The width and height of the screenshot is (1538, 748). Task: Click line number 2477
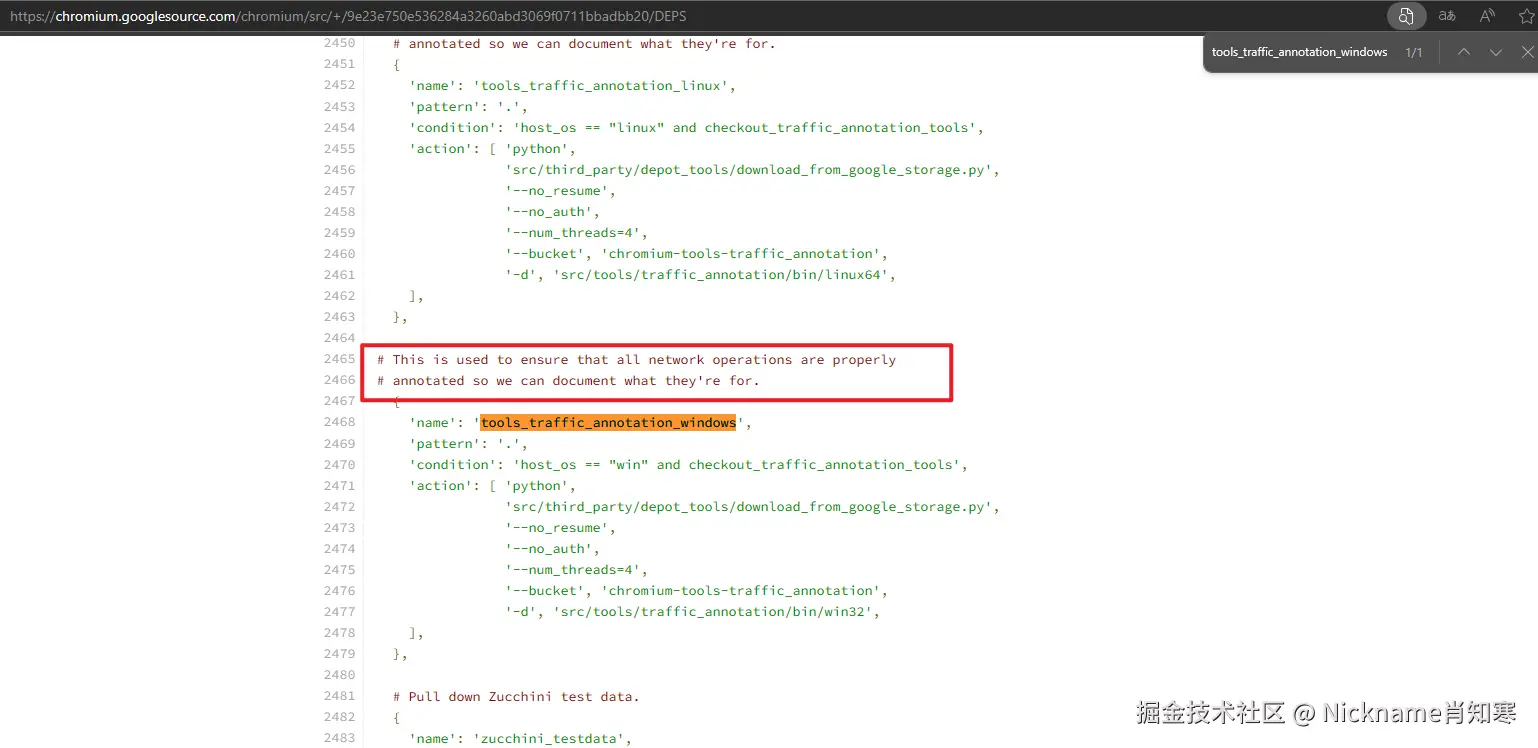(x=339, y=611)
